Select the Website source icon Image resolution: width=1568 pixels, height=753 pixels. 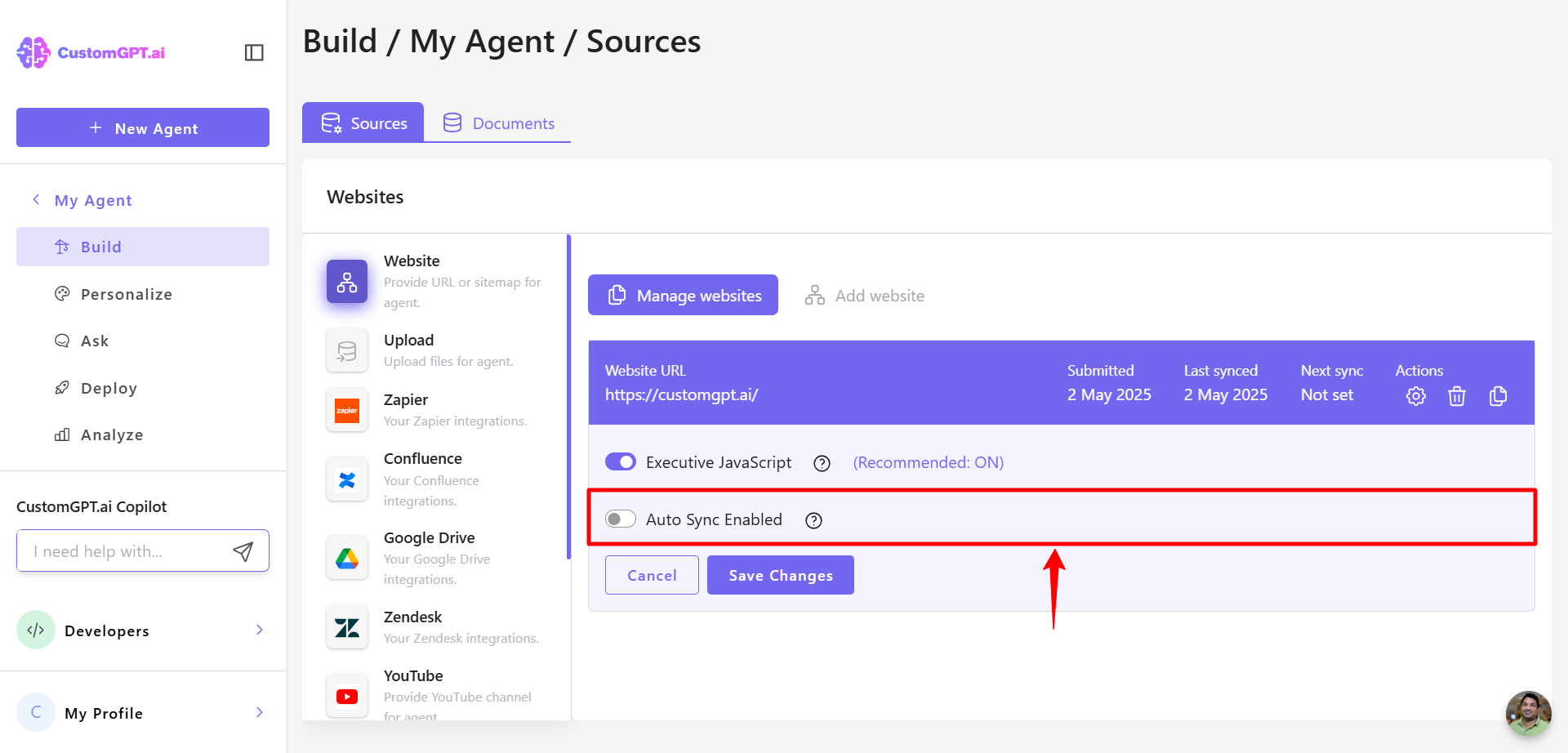[x=347, y=282]
